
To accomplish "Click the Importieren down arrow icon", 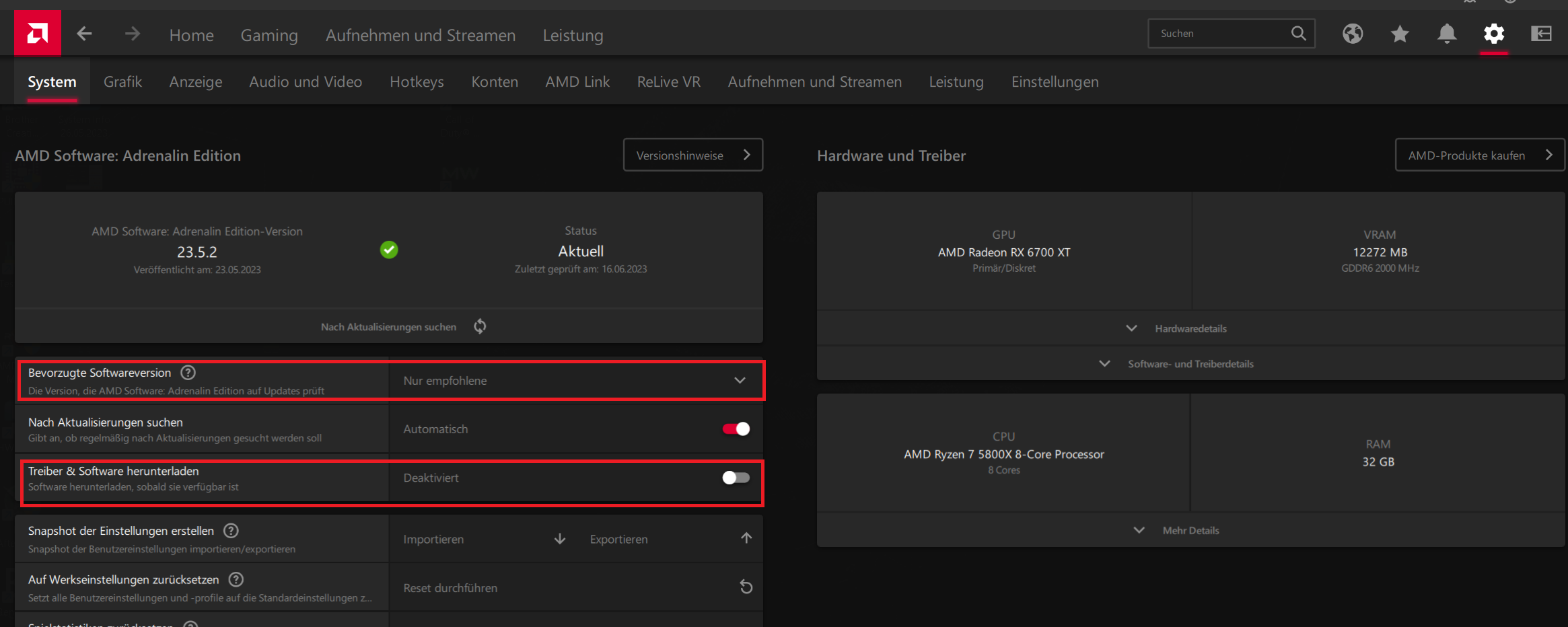I will click(560, 539).
